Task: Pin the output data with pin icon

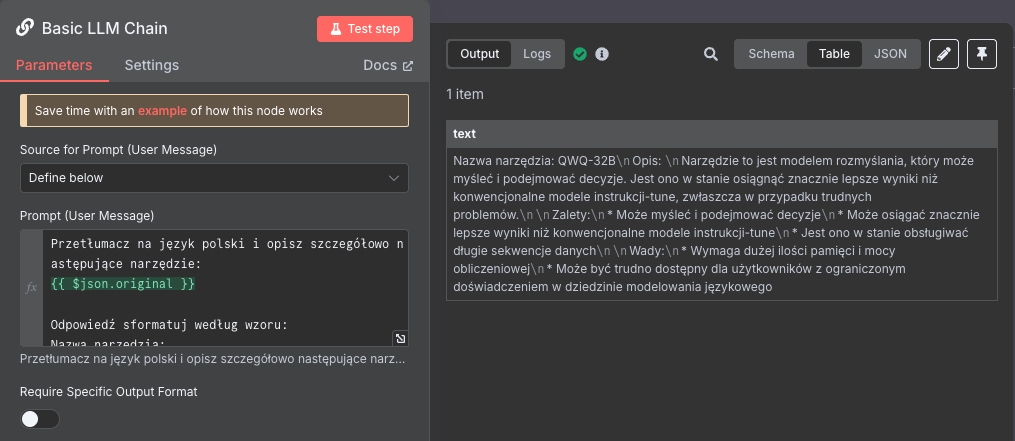Action: (982, 54)
